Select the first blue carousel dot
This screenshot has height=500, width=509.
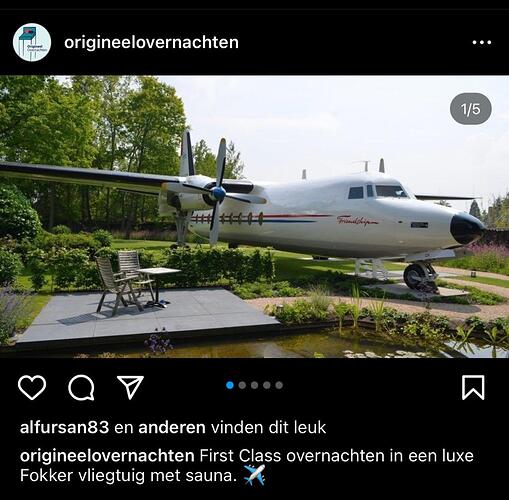click(230, 385)
